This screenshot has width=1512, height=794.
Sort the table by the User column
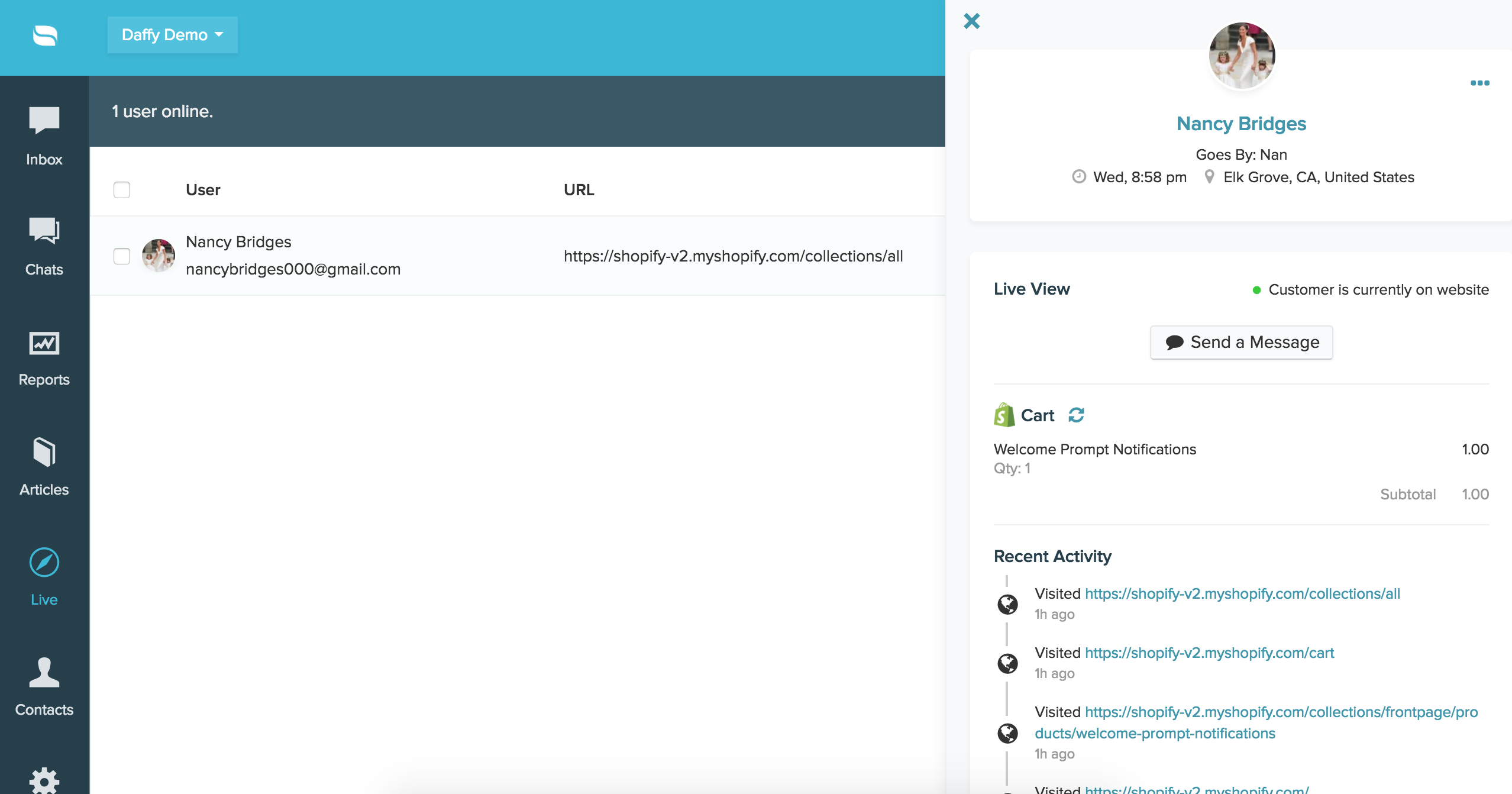202,189
